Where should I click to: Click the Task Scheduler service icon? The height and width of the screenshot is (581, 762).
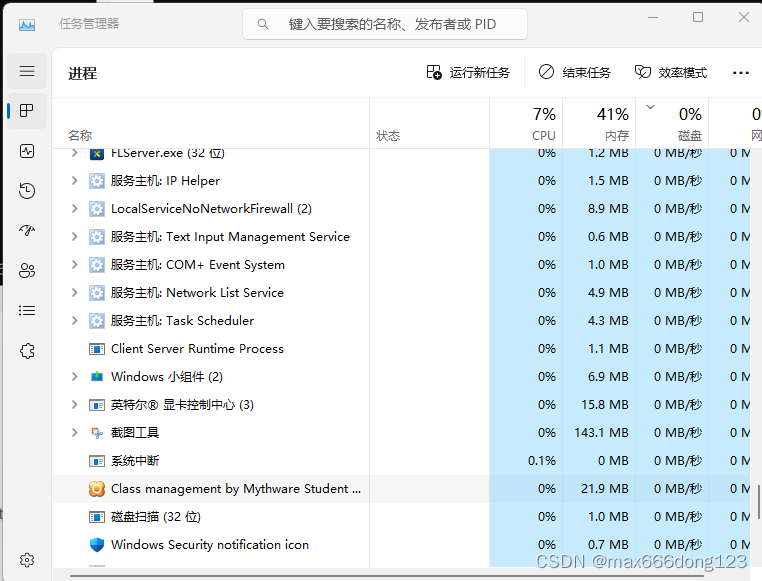pyautogui.click(x=97, y=321)
